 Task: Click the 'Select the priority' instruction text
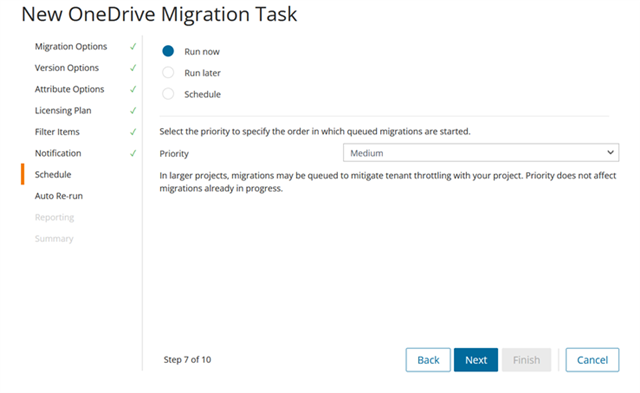tap(315, 131)
